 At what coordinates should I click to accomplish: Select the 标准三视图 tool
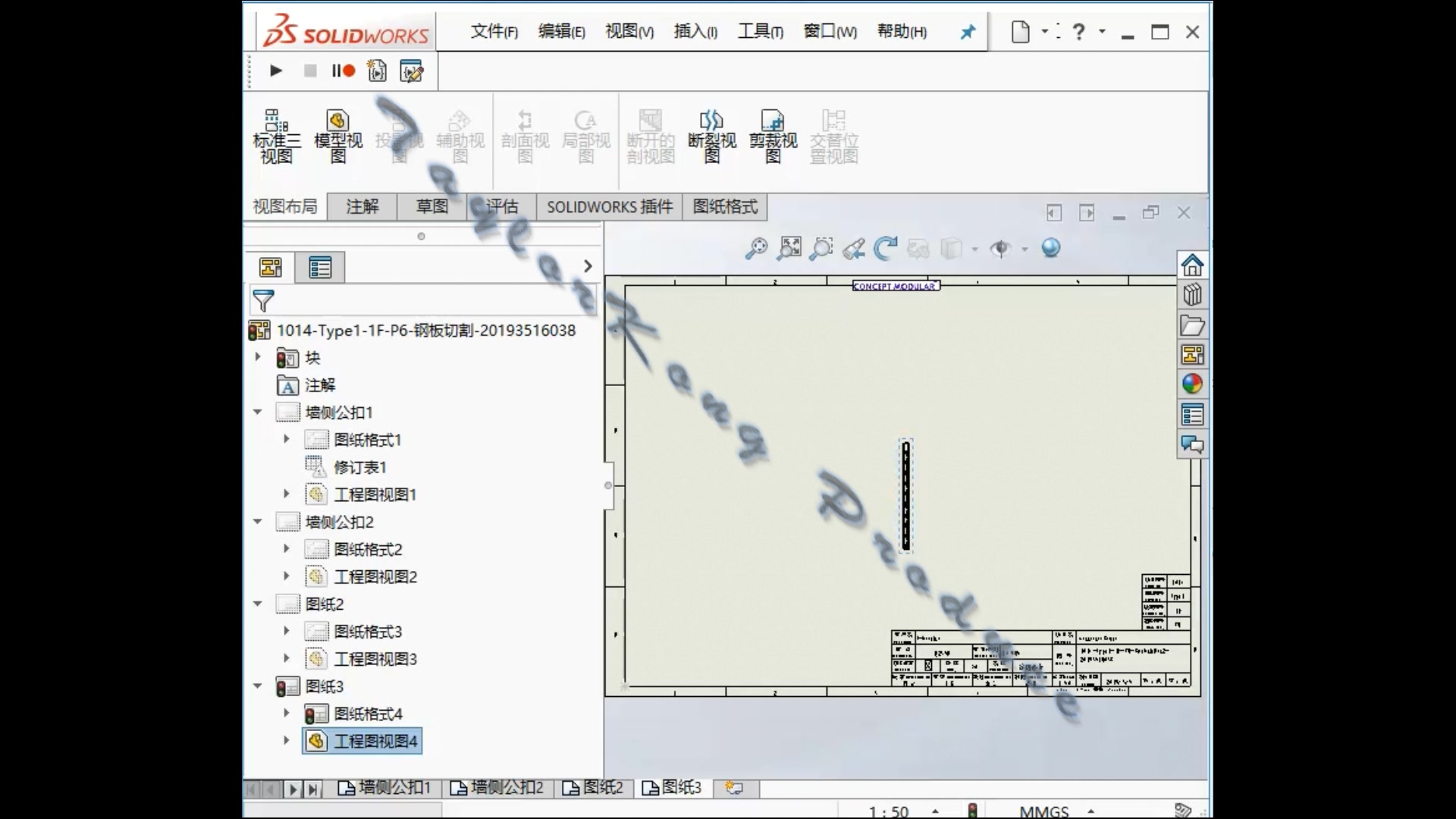276,136
